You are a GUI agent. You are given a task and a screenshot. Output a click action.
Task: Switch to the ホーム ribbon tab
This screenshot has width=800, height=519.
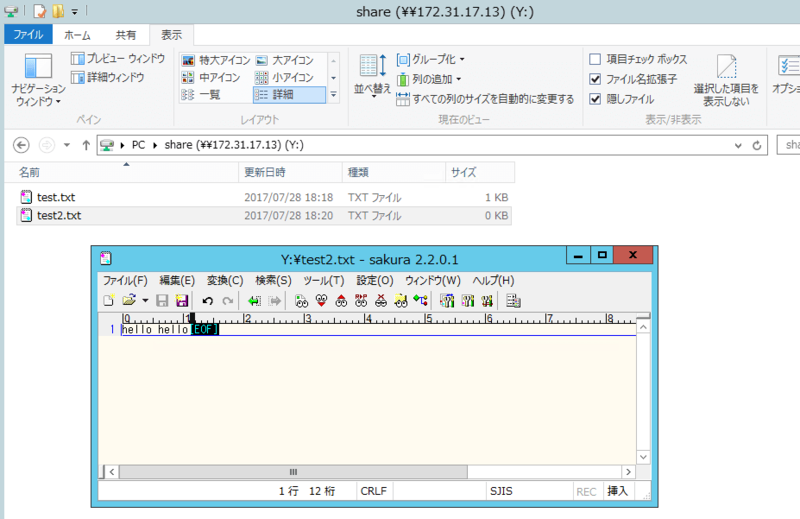[x=77, y=35]
